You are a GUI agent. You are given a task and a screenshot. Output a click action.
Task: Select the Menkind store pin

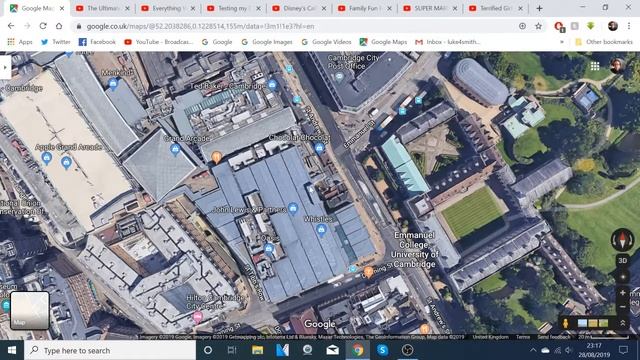(113, 84)
